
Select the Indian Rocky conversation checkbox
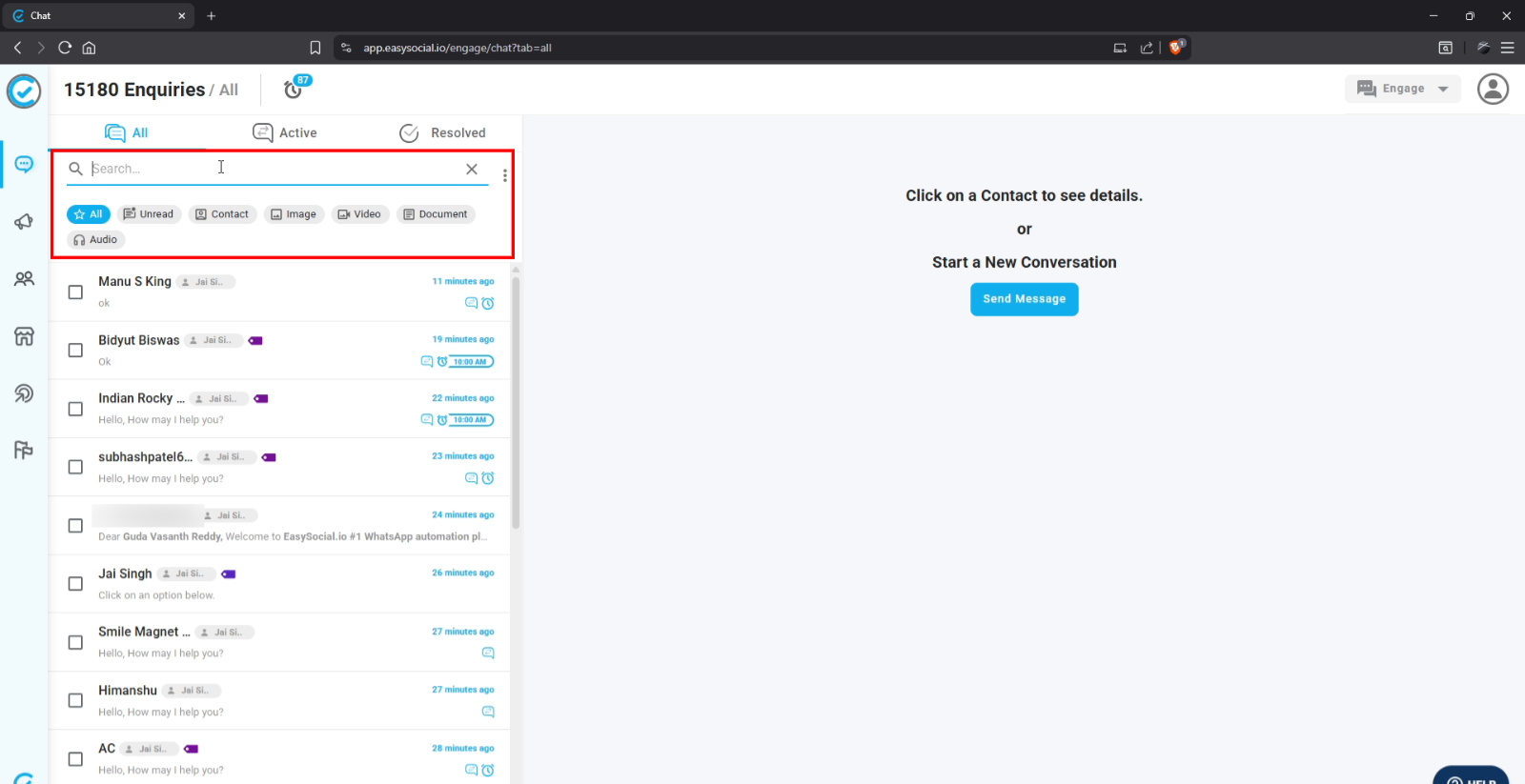75,409
